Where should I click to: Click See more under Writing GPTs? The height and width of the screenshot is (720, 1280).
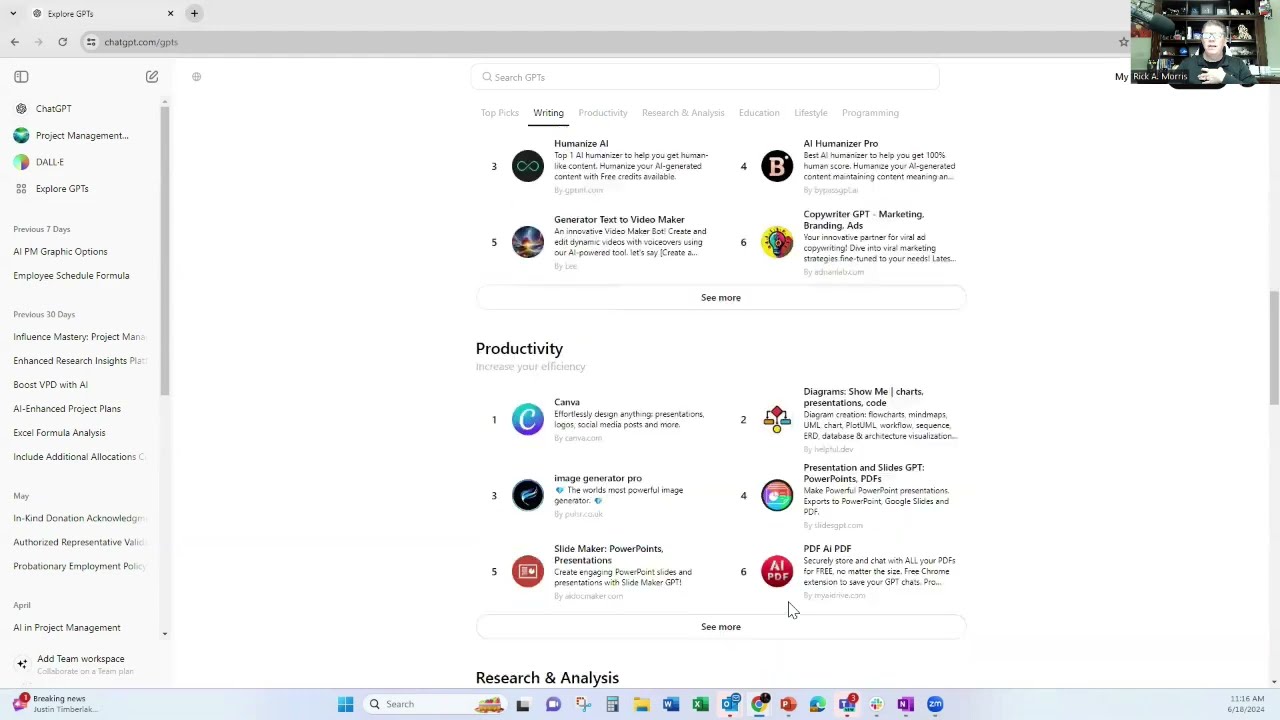click(721, 297)
